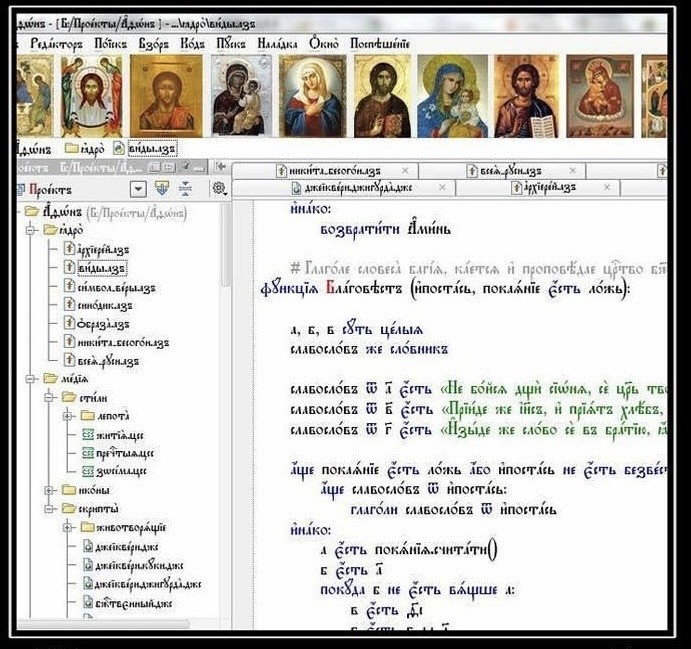The width and height of the screenshot is (691, 649).
Task: Expand the животворящие folder in tree
Action: (x=67, y=527)
